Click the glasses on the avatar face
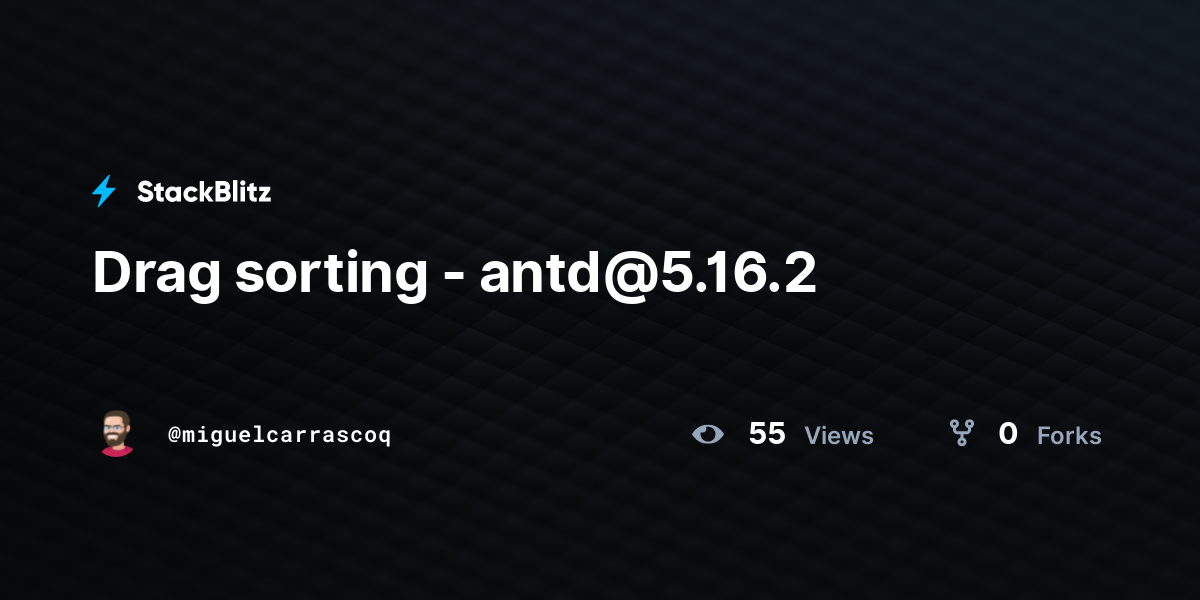Image resolution: width=1200 pixels, height=600 pixels. point(117,428)
